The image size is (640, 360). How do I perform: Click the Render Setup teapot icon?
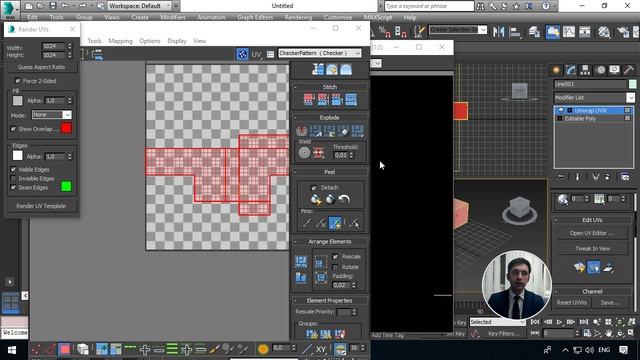623,31
